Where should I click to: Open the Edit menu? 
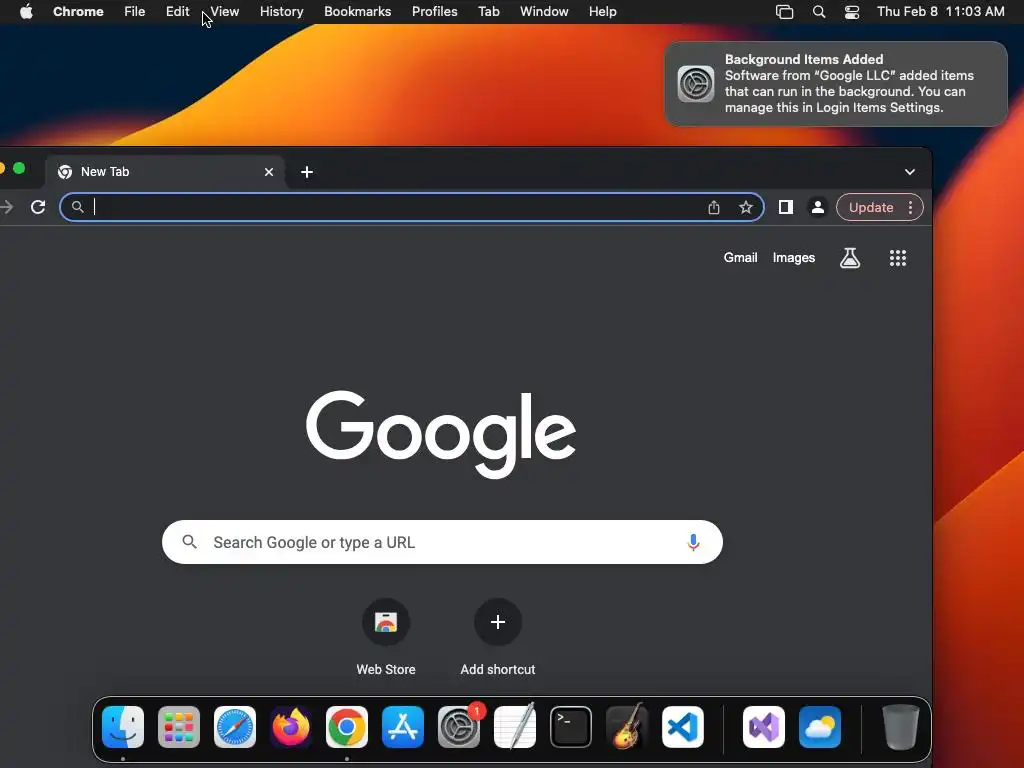tap(177, 12)
